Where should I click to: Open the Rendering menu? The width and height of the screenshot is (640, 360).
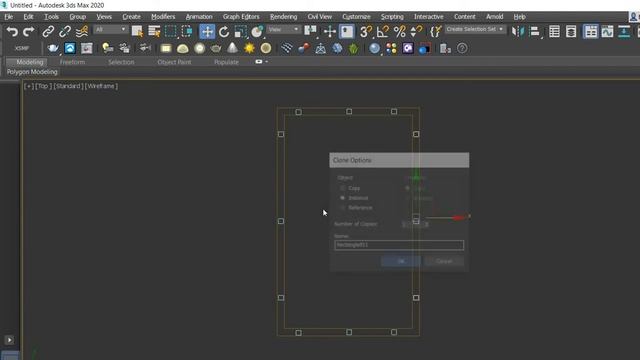(x=283, y=17)
